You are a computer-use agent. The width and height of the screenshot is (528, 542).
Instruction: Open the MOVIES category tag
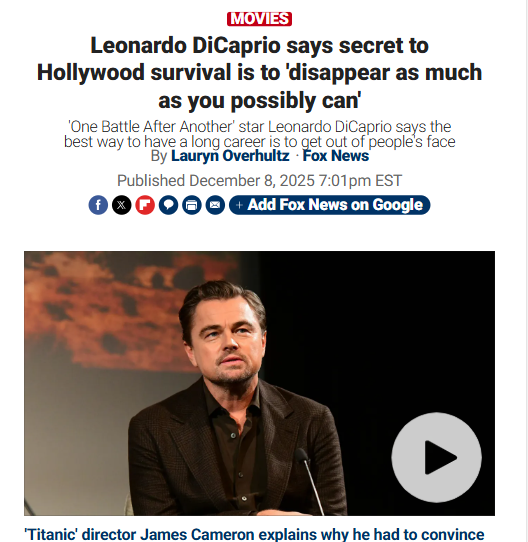[259, 19]
